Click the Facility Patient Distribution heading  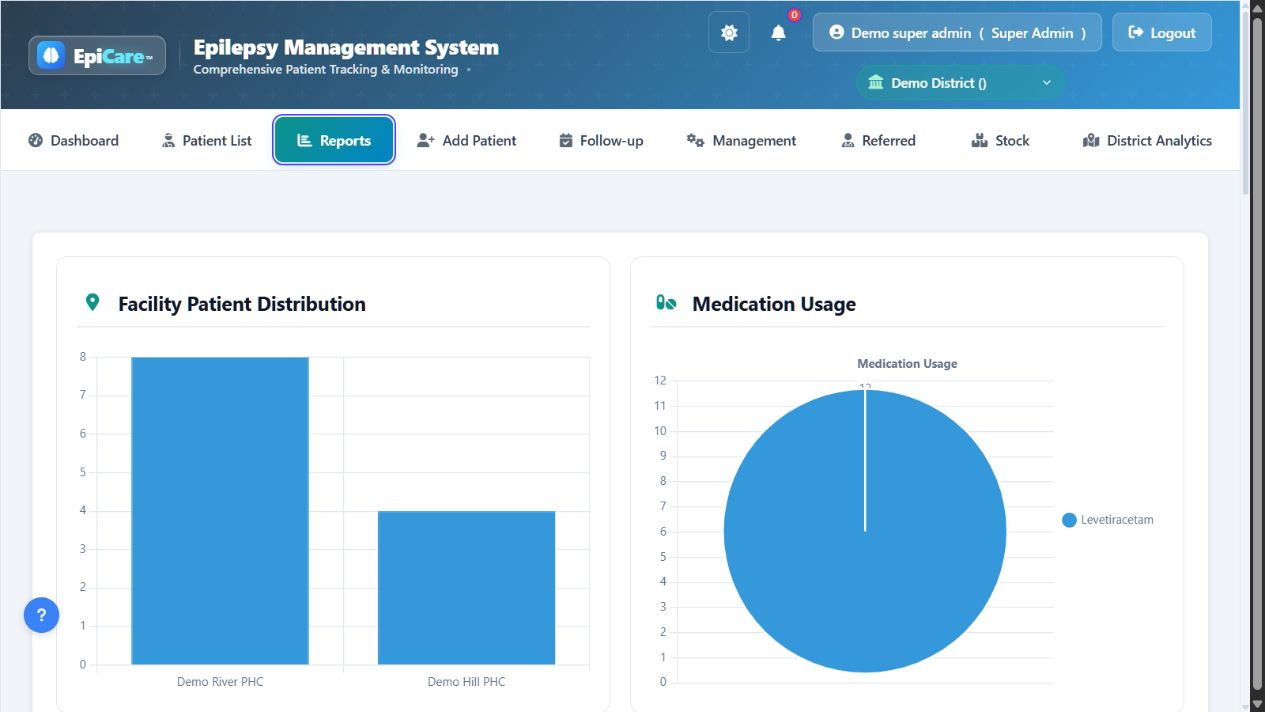[242, 304]
